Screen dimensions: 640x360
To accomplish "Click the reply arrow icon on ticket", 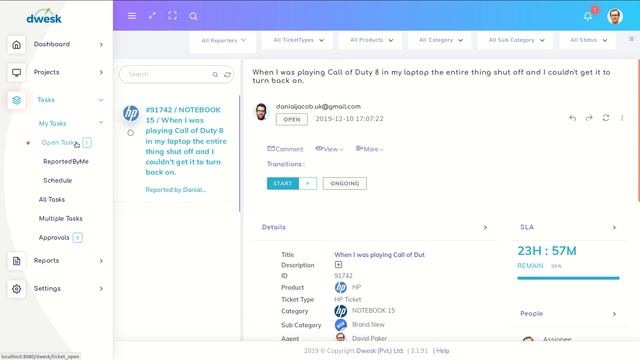I will 572,118.
